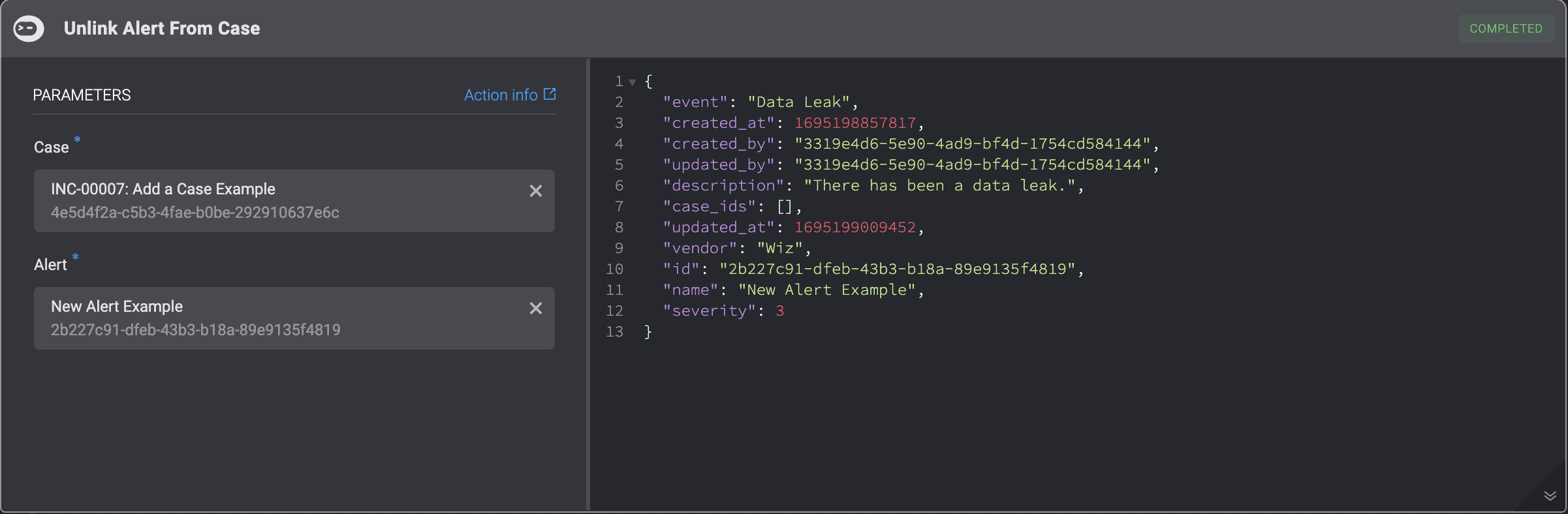This screenshot has width=1568, height=514.
Task: Click the "name": "New Alert Example" JSON line
Action: [x=794, y=290]
